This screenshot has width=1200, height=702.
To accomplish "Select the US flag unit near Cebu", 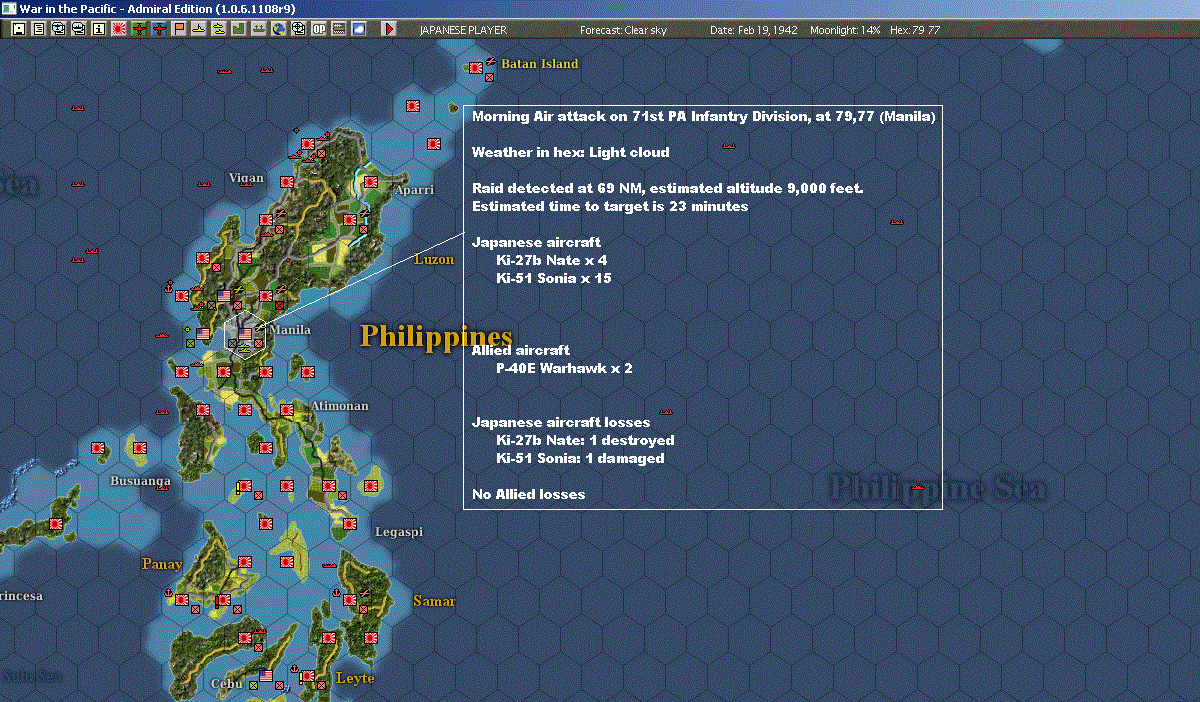I will click(x=266, y=676).
